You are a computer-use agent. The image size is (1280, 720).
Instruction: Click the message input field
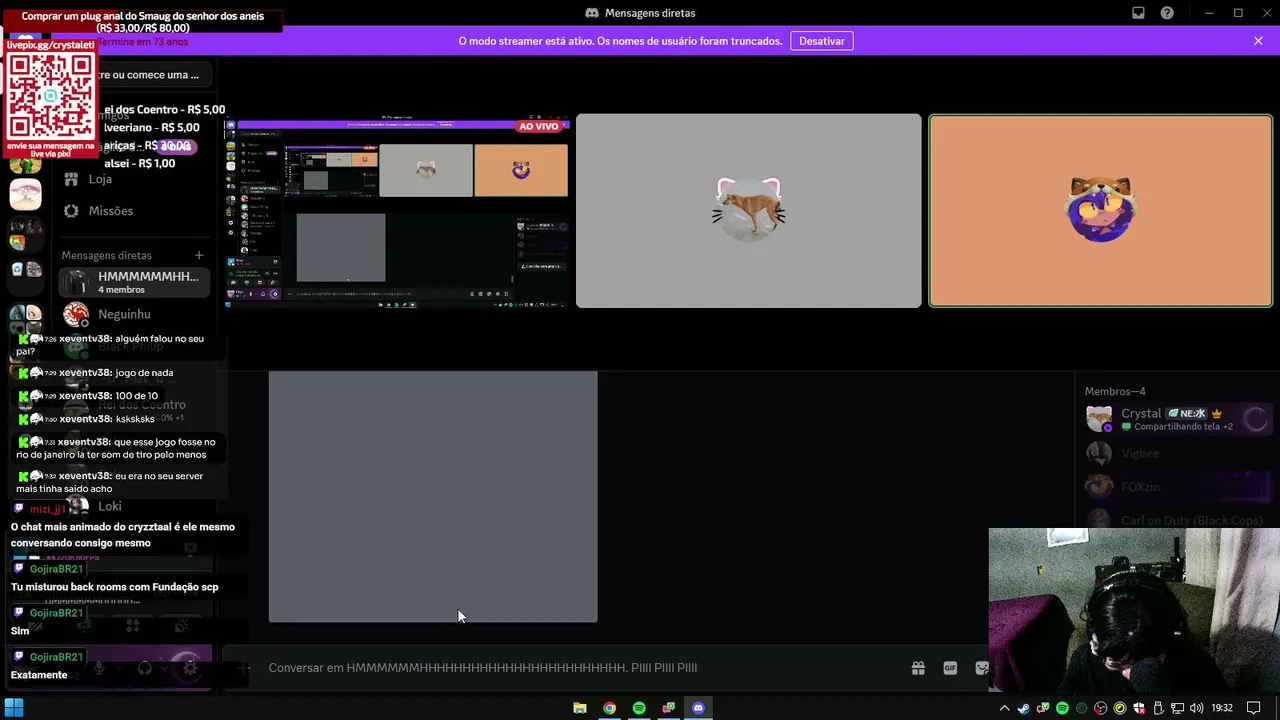580,668
